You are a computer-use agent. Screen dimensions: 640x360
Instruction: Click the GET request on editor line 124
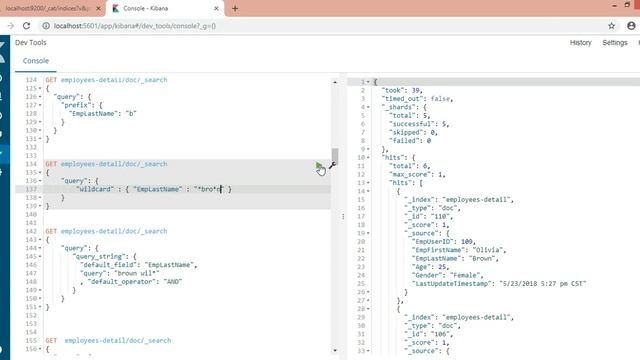coord(106,80)
